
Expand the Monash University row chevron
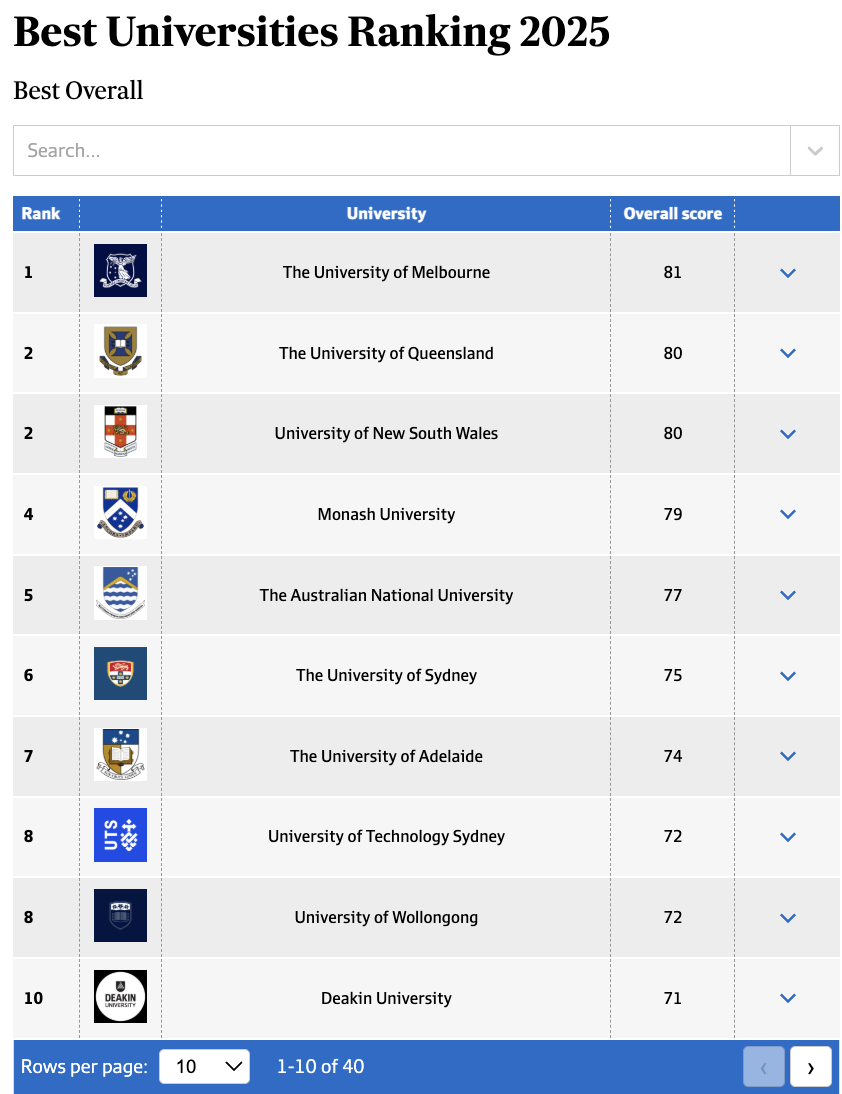point(787,514)
